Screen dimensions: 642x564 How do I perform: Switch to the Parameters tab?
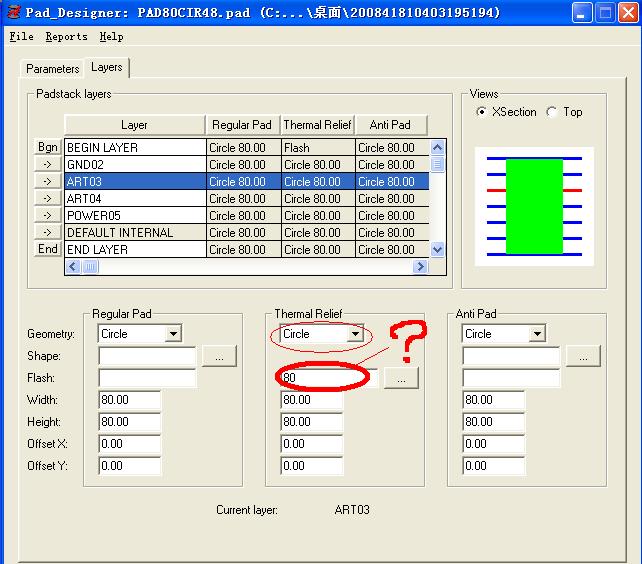(52, 68)
